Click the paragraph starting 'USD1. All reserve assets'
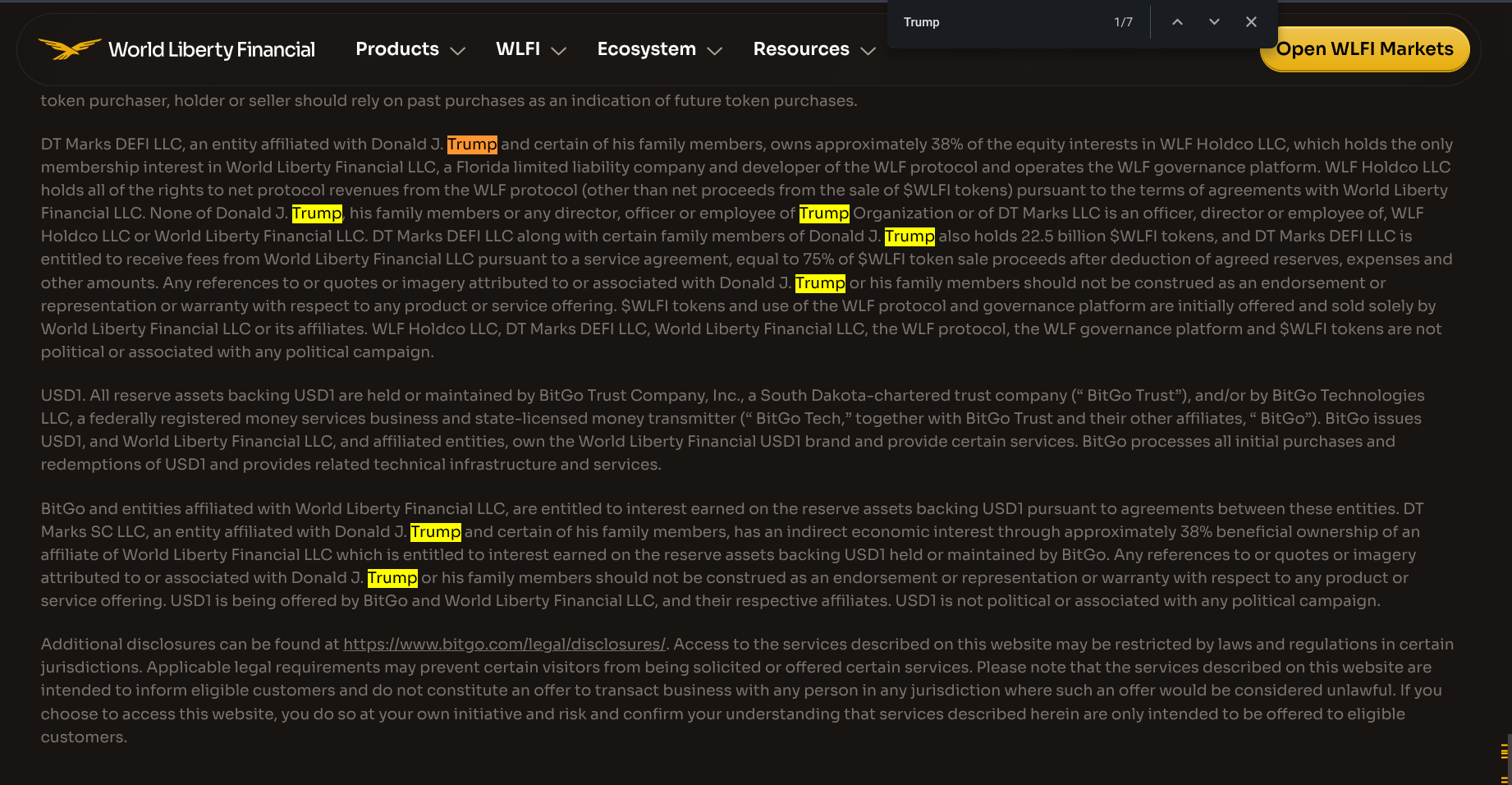Viewport: 1512px width, 785px height. [x=733, y=430]
